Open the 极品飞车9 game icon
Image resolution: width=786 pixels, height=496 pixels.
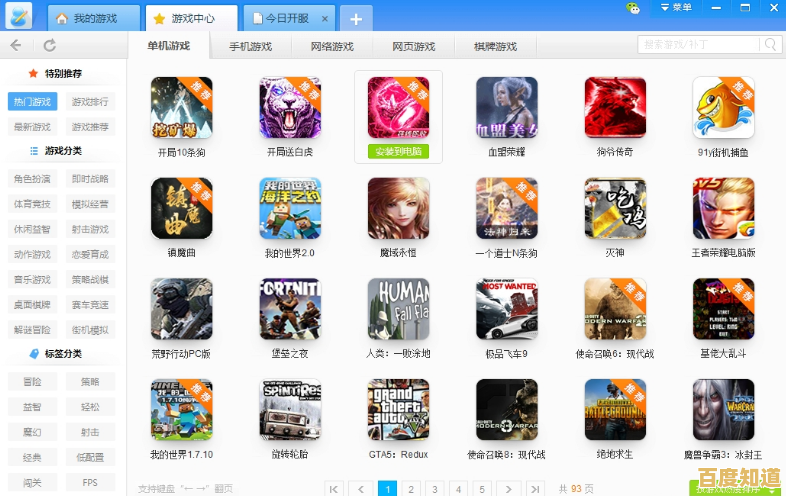click(x=506, y=309)
